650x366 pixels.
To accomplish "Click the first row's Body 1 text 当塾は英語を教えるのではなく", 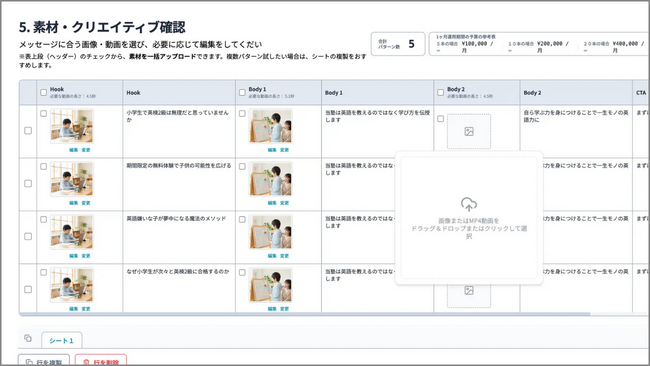I will pyautogui.click(x=377, y=116).
